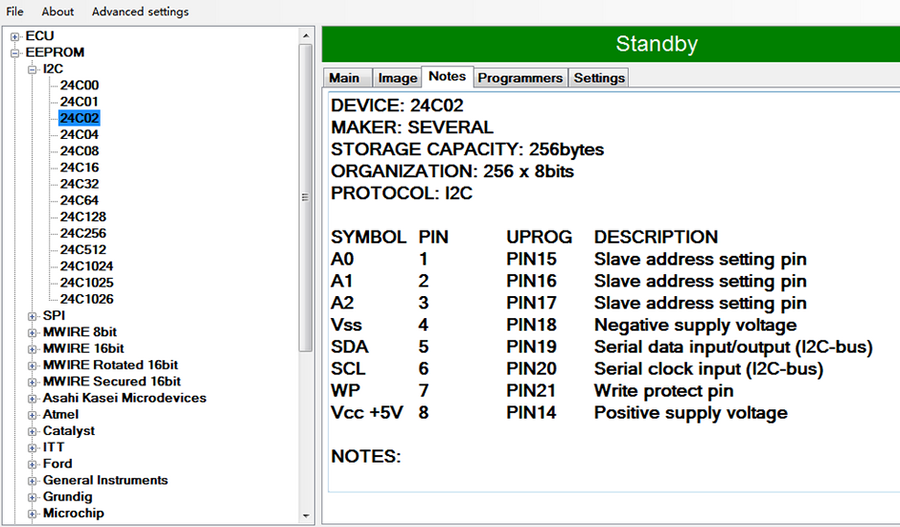
Task: Collapse the I2C branch
Action: tap(32, 69)
